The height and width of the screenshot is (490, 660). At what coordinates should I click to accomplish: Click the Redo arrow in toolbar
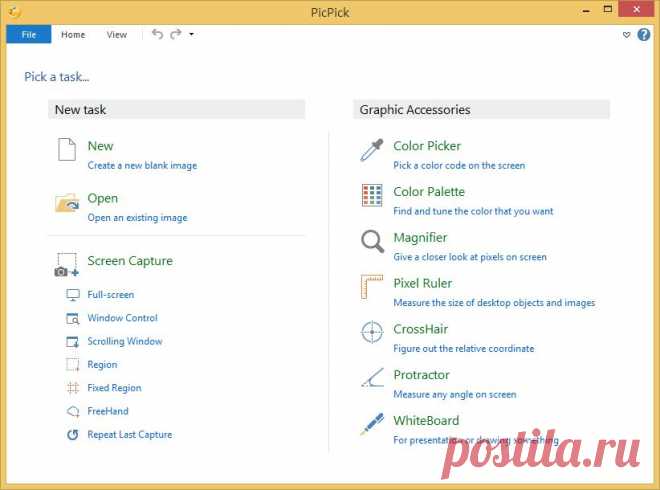point(176,34)
